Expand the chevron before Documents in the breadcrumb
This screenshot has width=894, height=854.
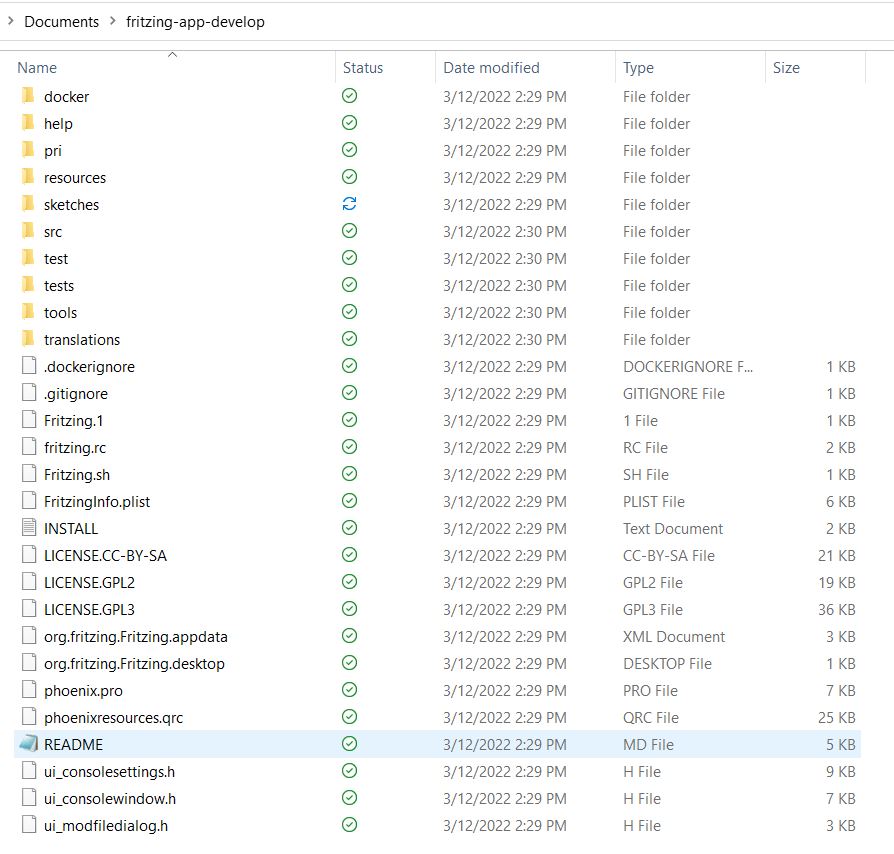(x=12, y=20)
